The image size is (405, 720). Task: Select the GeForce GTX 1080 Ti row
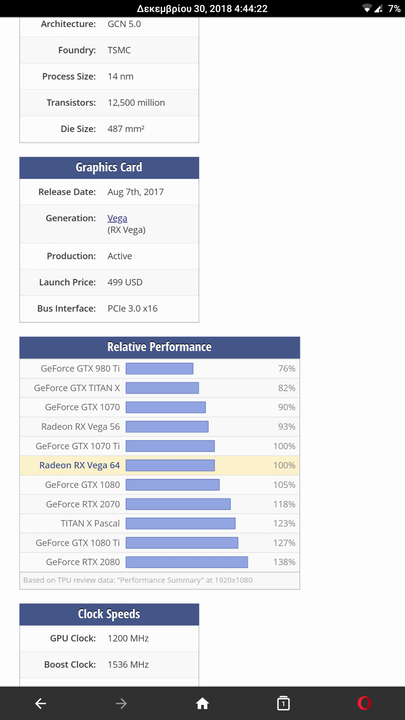[159, 543]
